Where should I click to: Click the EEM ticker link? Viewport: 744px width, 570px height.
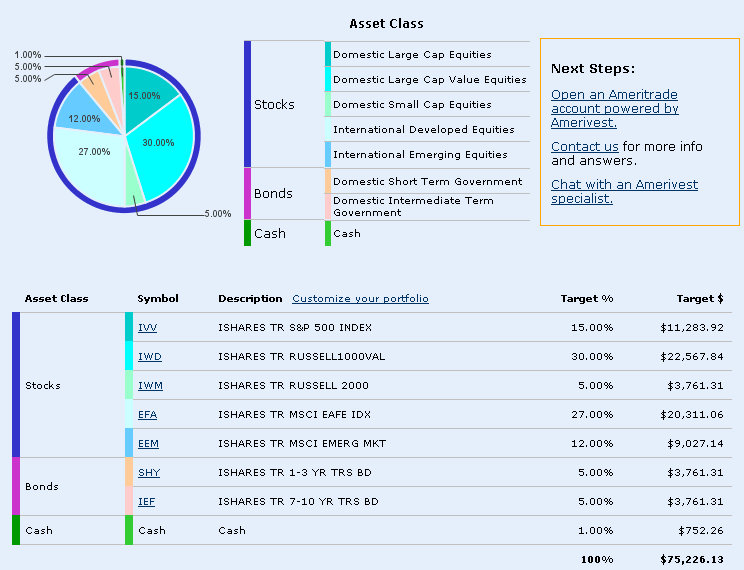148,443
